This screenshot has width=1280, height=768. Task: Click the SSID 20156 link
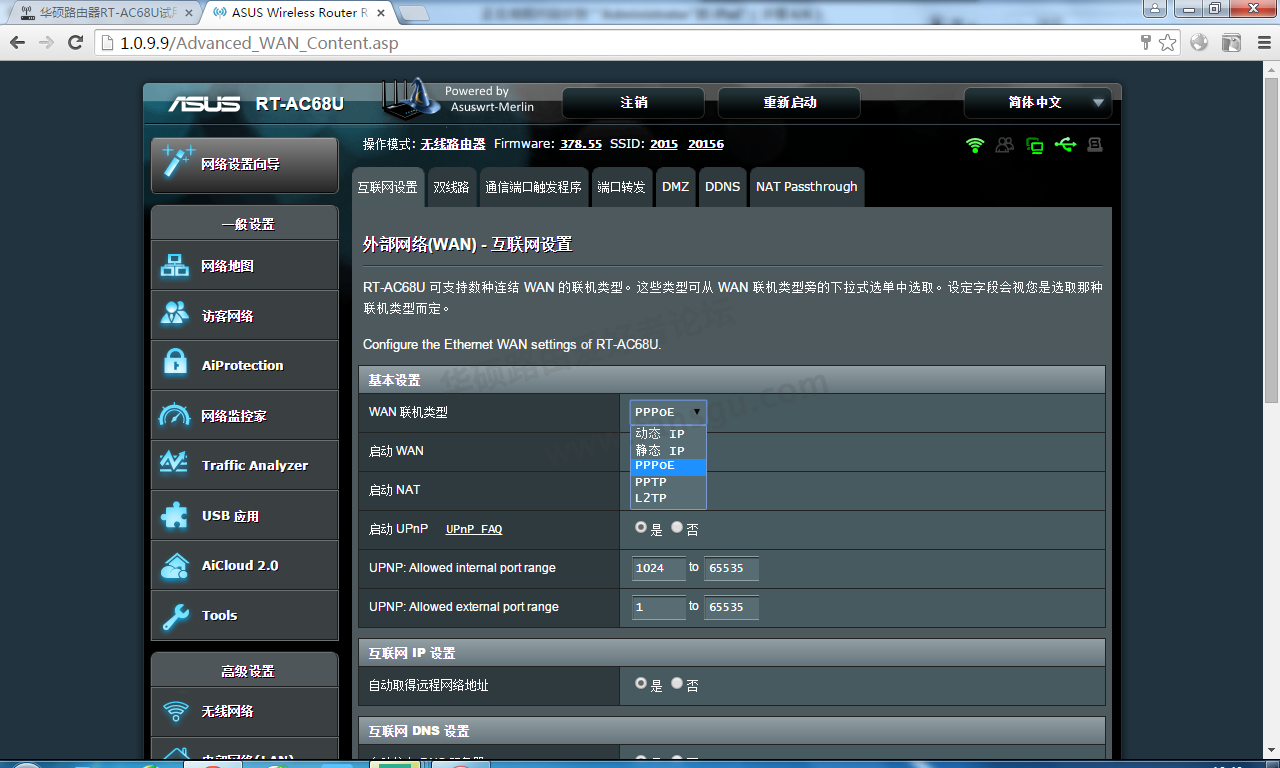pos(706,144)
